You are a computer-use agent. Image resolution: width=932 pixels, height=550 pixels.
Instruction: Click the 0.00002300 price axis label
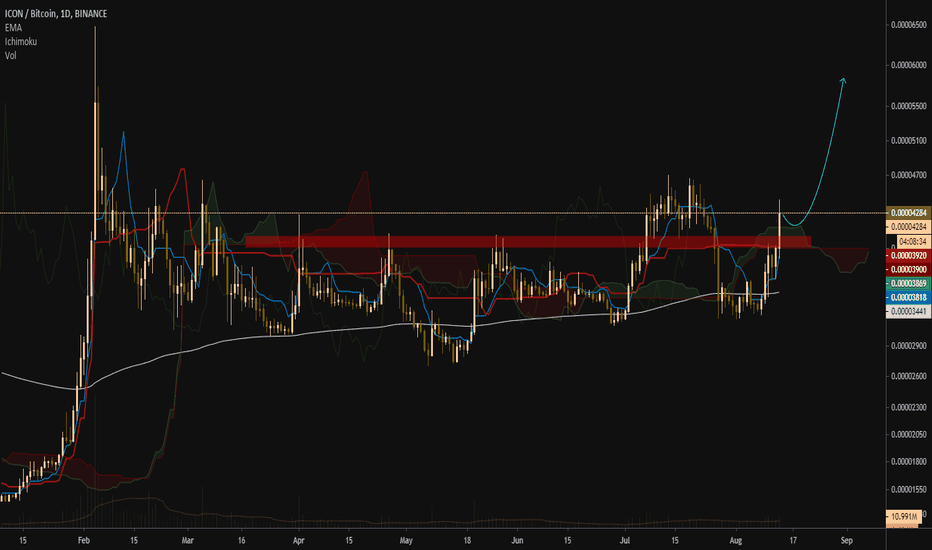908,407
